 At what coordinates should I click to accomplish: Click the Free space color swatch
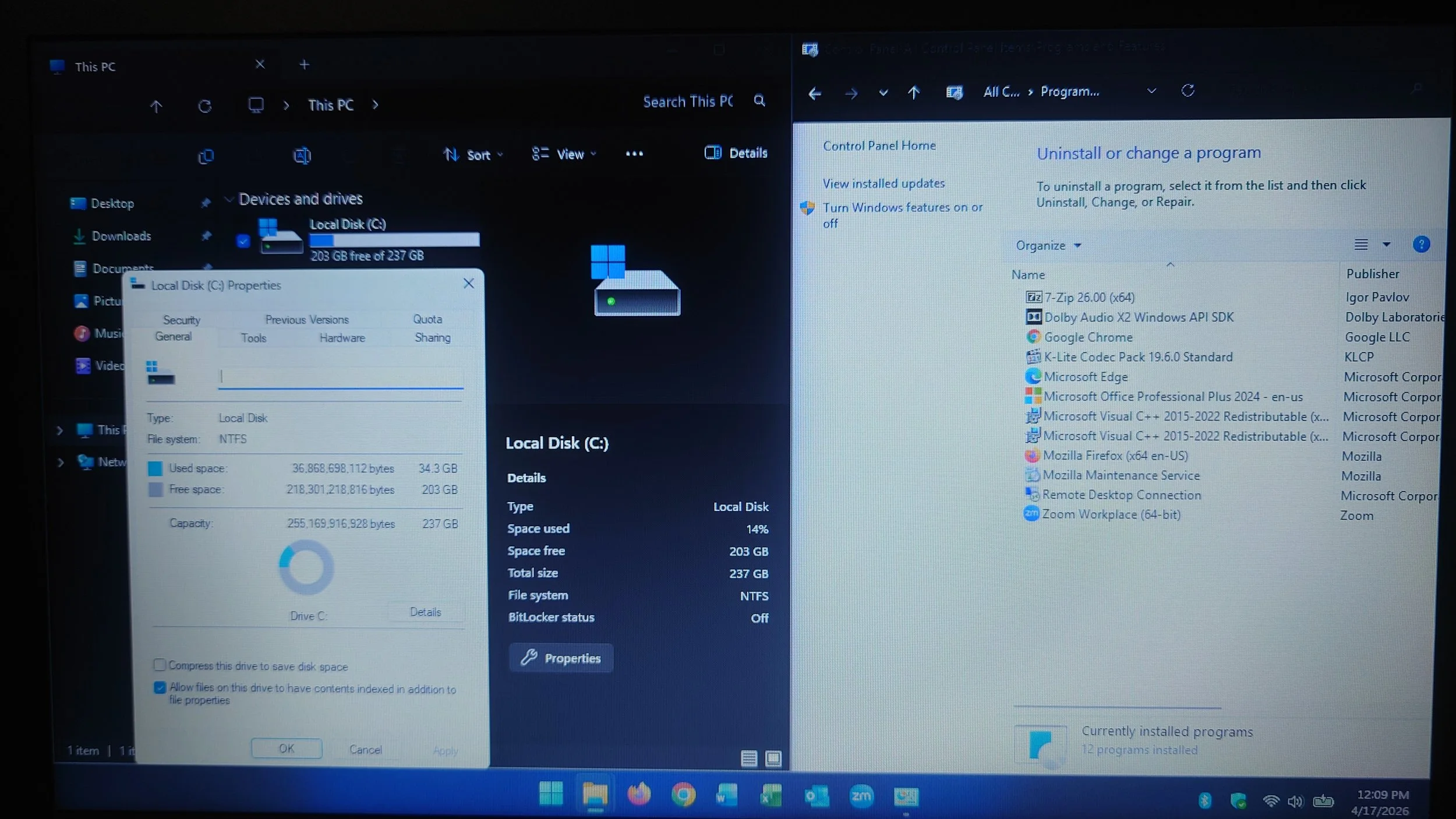[x=156, y=490]
